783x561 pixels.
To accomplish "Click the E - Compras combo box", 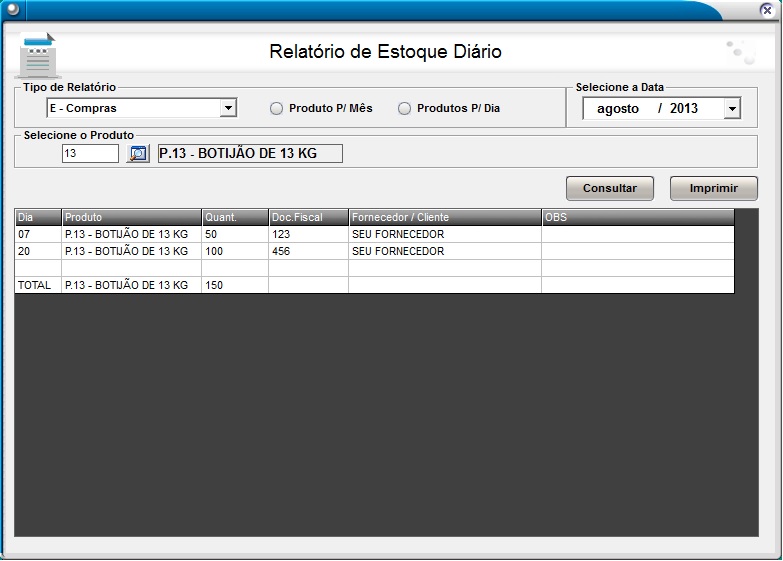I will 141,108.
